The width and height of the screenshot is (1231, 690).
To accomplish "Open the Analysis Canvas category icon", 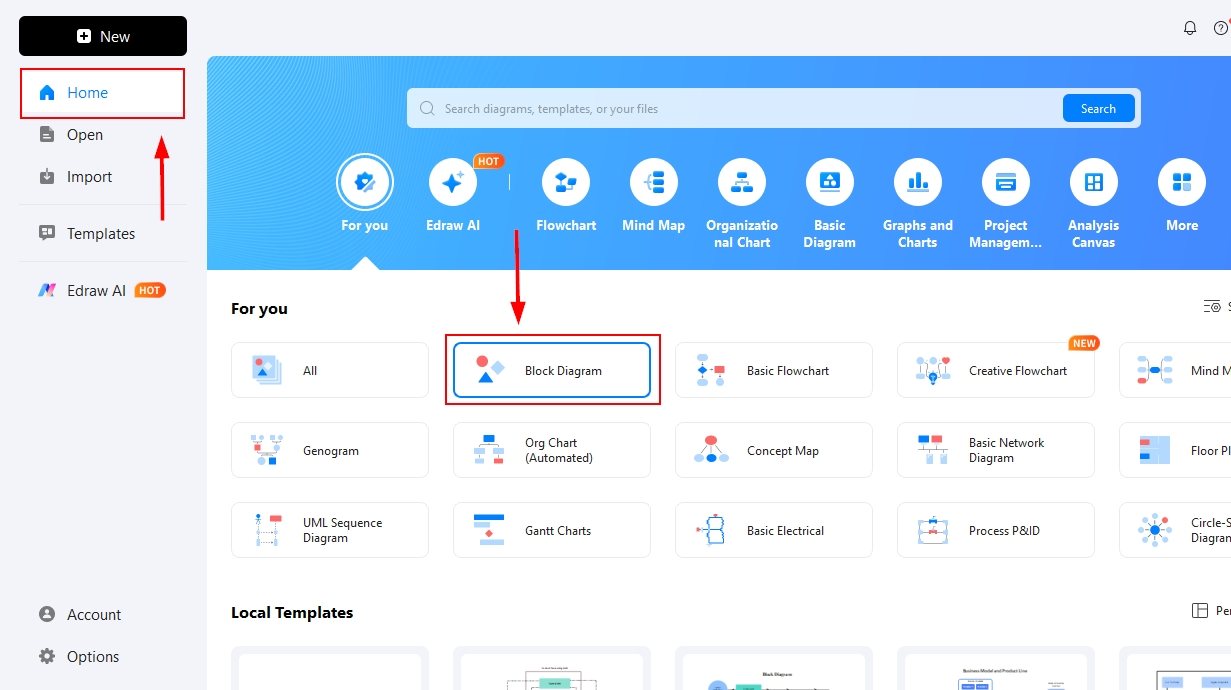I will (x=1093, y=183).
